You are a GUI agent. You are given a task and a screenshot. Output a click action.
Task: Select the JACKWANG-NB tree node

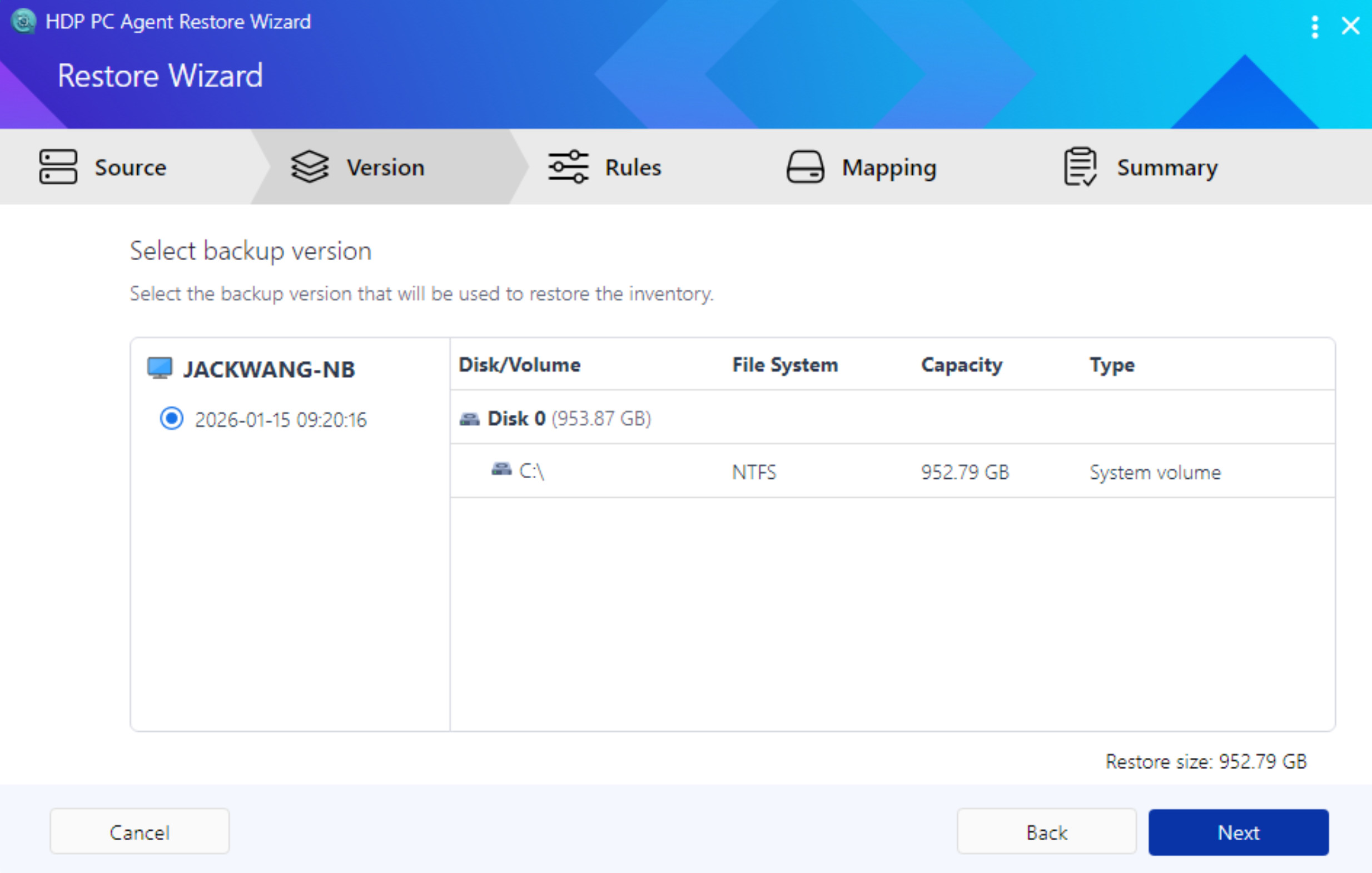click(x=269, y=370)
